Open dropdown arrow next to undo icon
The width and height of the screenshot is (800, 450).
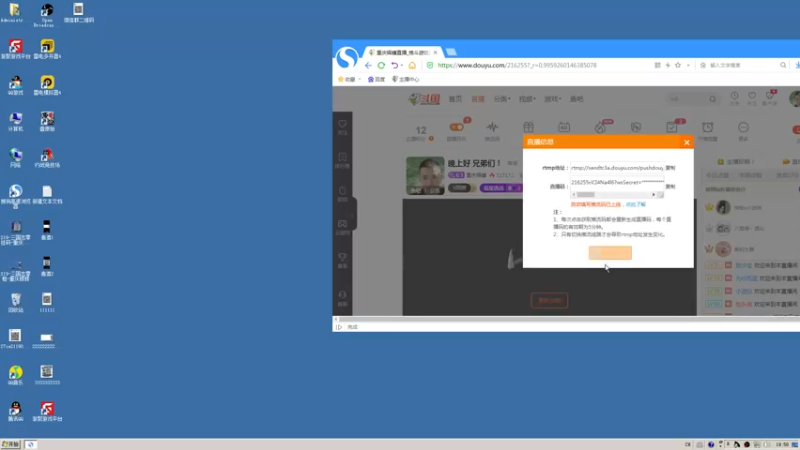(x=402, y=65)
